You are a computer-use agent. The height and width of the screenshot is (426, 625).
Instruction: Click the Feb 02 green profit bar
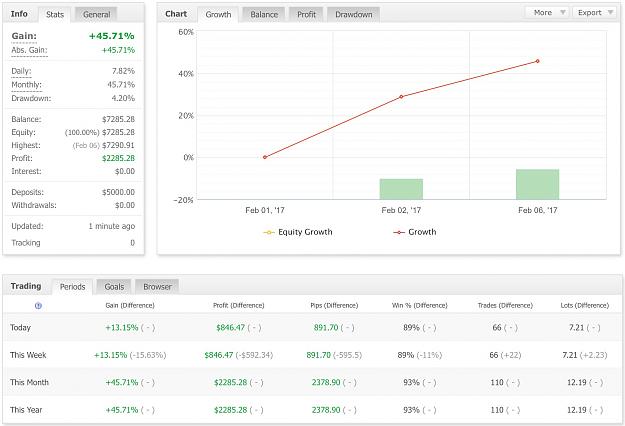tap(401, 189)
